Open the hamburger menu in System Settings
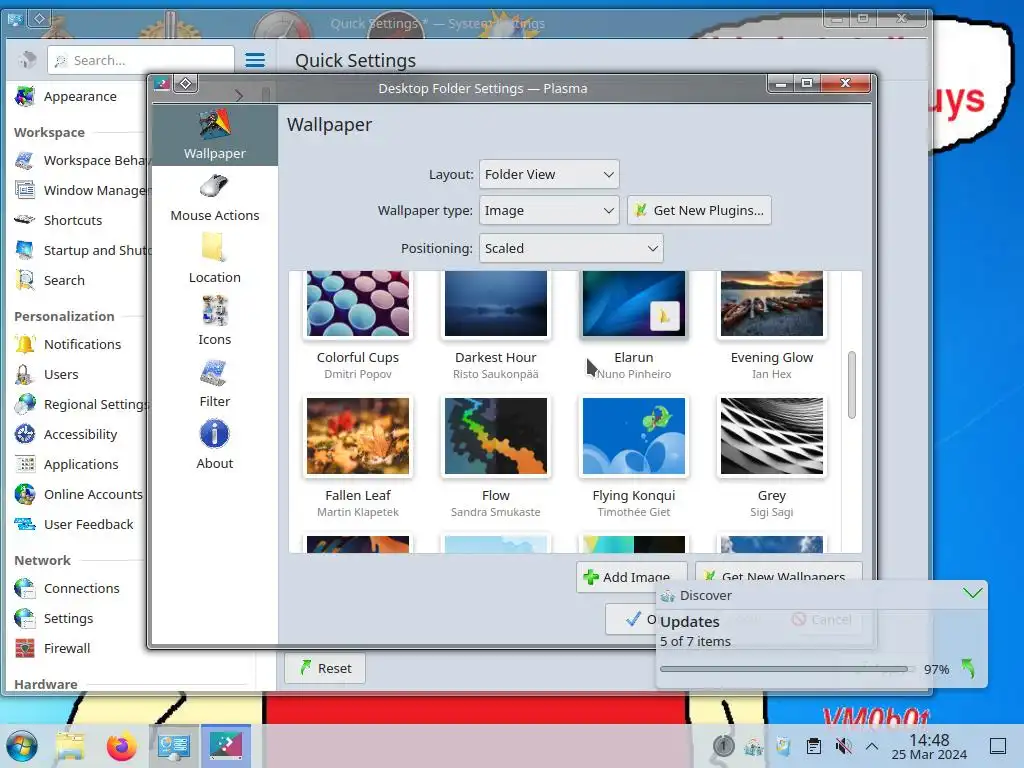The width and height of the screenshot is (1024, 768). pos(255,60)
